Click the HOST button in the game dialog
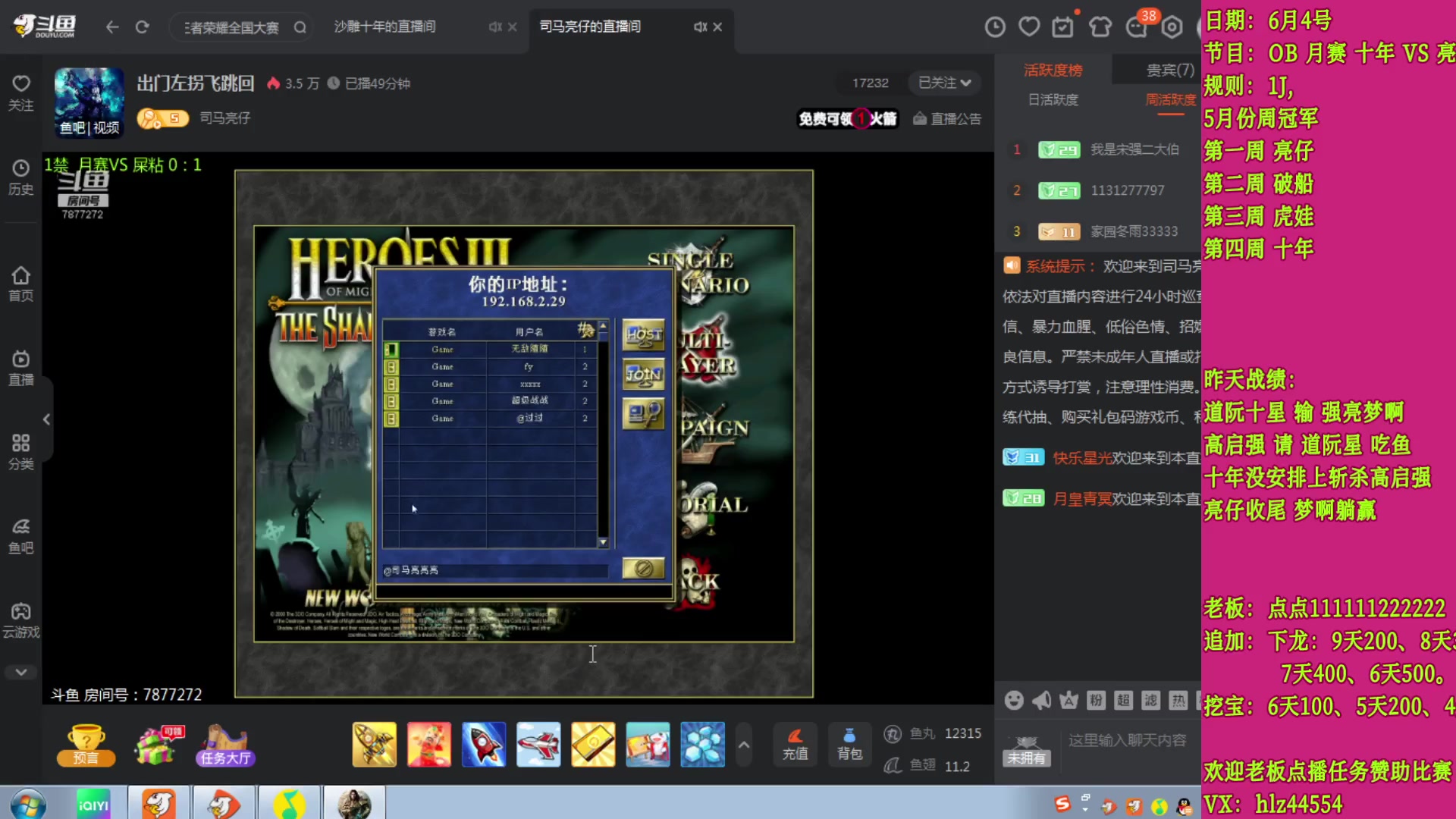This screenshot has height=819, width=1456. (x=643, y=334)
